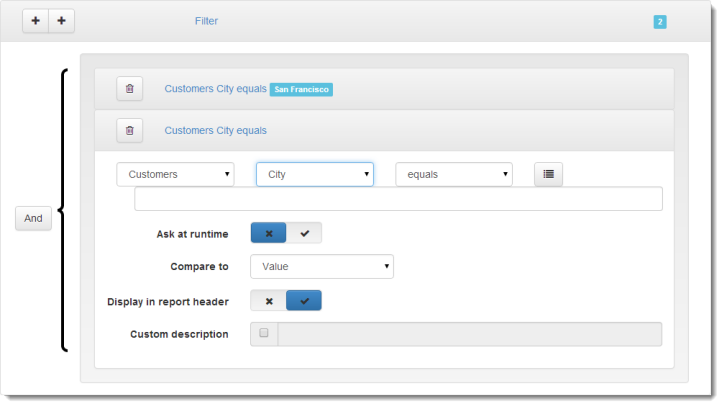This screenshot has height=406, width=722.
Task: Click the blue filter count badge
Action: click(x=660, y=21)
